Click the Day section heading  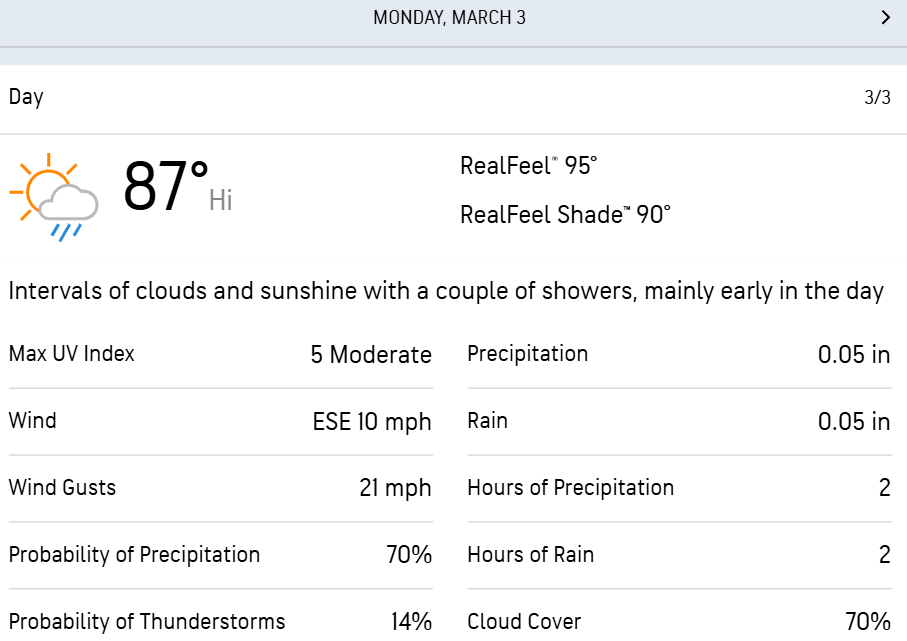(x=26, y=97)
